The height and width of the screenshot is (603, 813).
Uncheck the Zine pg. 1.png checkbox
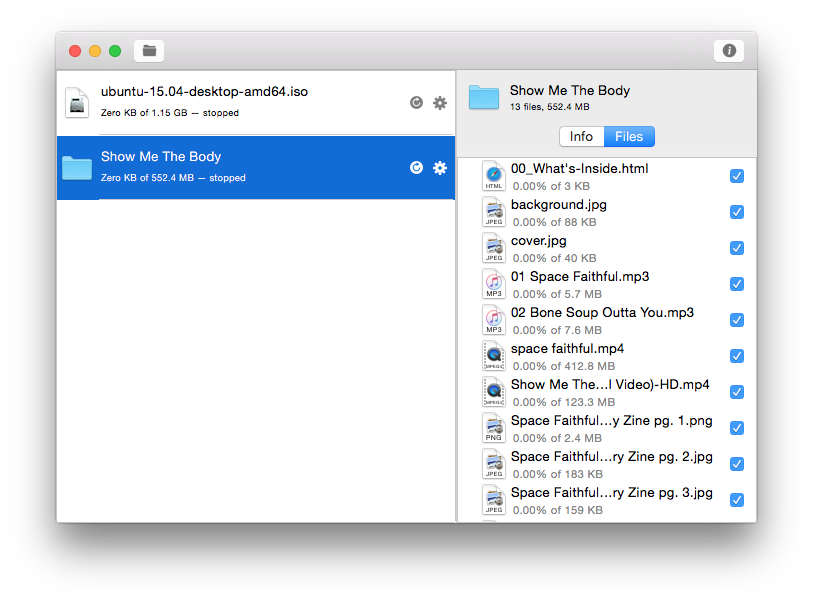[737, 428]
